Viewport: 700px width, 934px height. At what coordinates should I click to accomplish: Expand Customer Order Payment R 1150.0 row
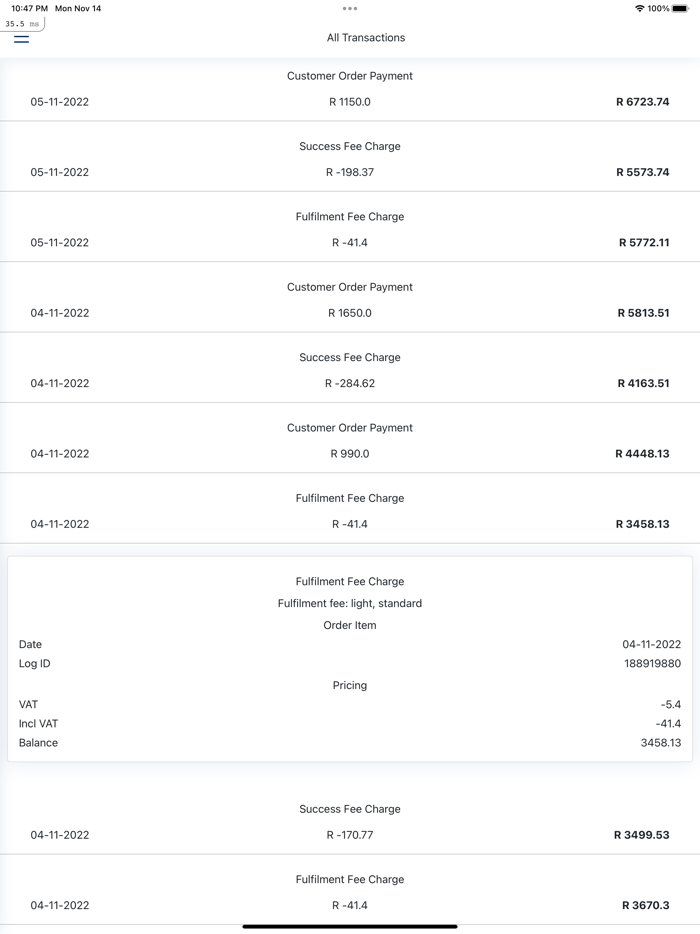(x=350, y=89)
